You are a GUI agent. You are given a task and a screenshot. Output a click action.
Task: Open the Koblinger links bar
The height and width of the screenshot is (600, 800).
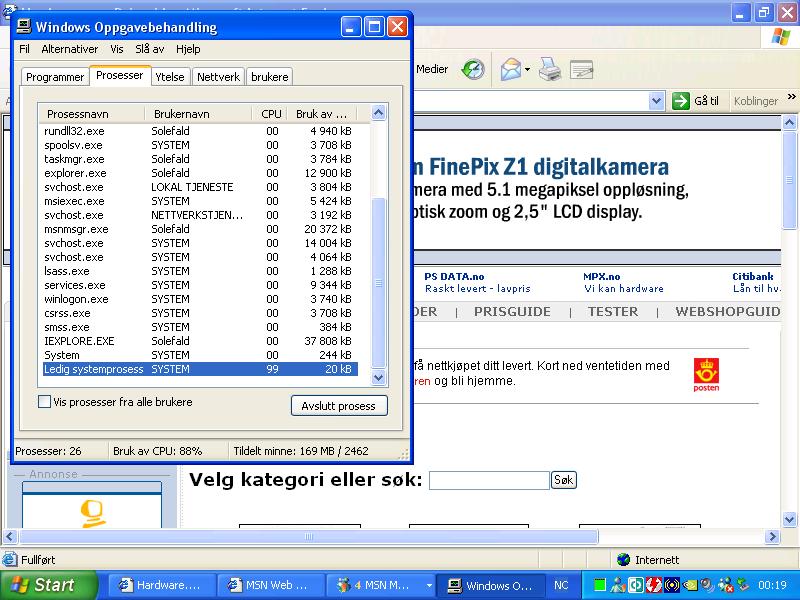point(756,101)
